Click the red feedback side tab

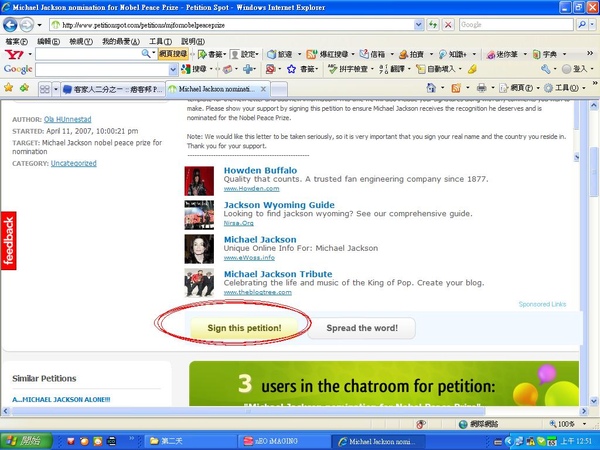click(8, 241)
